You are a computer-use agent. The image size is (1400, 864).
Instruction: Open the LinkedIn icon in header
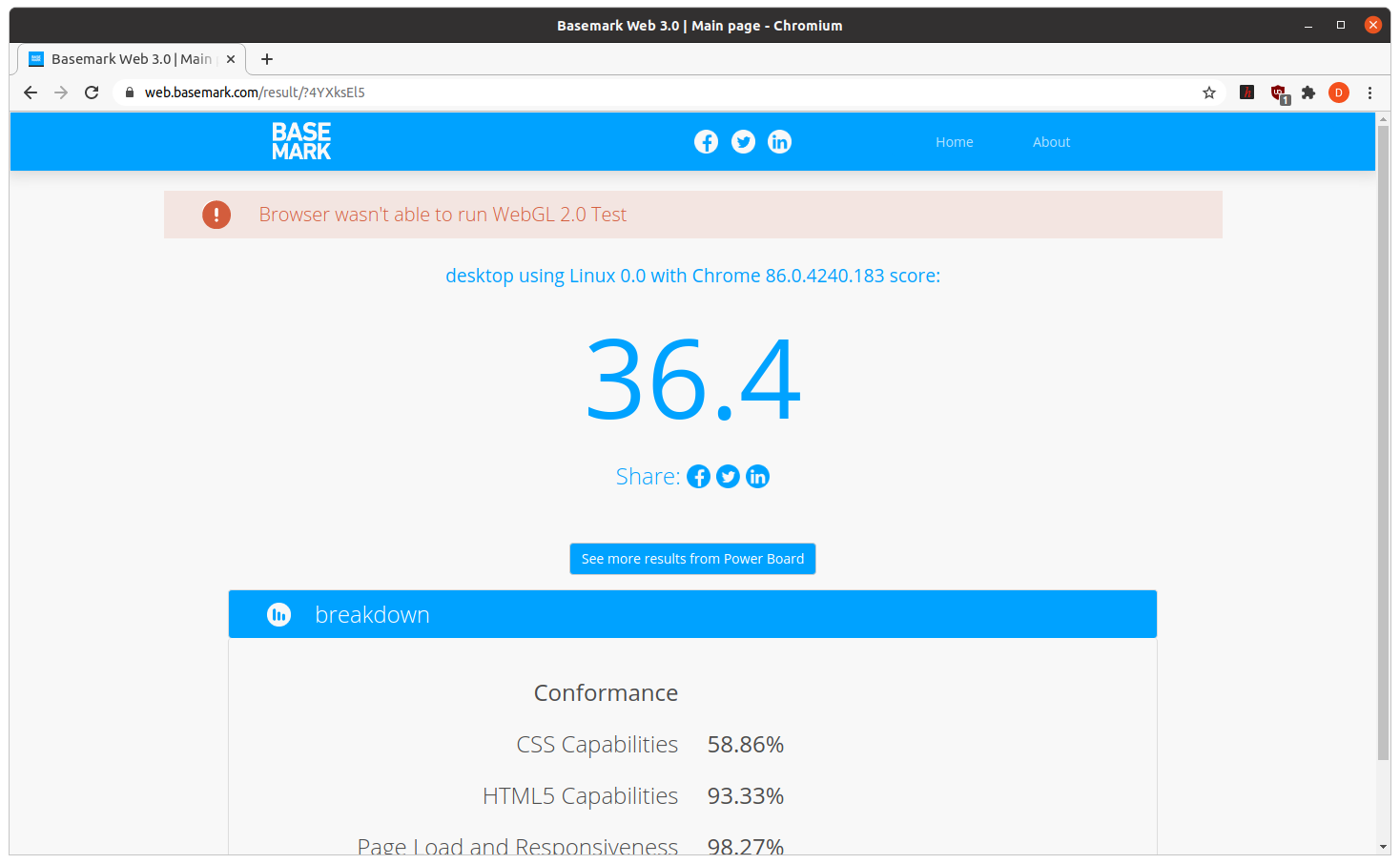(x=779, y=142)
